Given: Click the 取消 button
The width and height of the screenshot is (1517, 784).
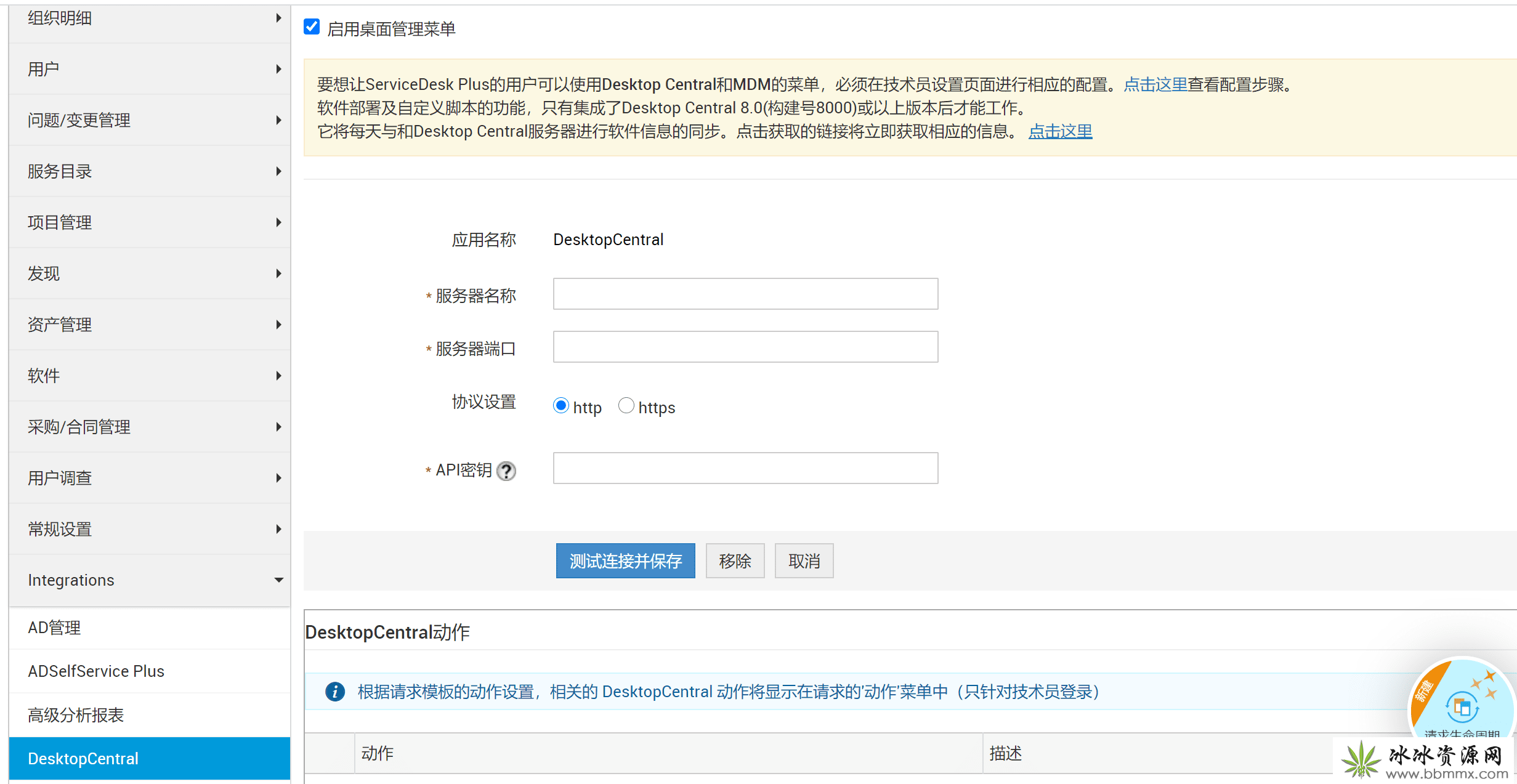Looking at the screenshot, I should click(804, 560).
